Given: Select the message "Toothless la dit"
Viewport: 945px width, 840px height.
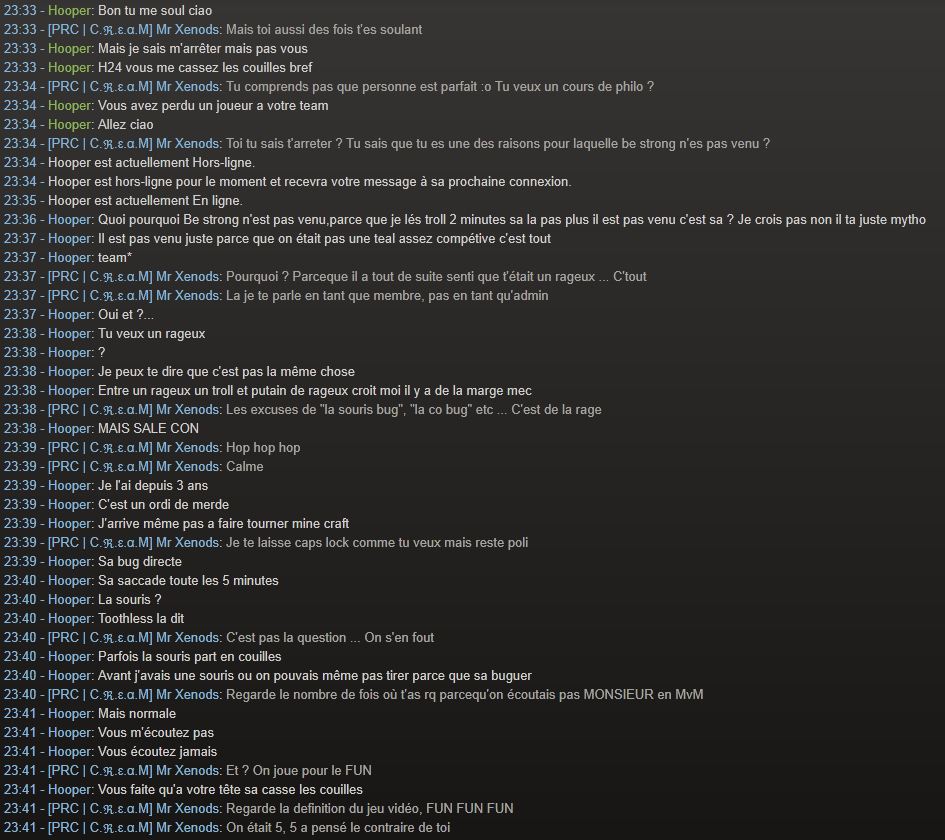Looking at the screenshot, I should (x=141, y=618).
